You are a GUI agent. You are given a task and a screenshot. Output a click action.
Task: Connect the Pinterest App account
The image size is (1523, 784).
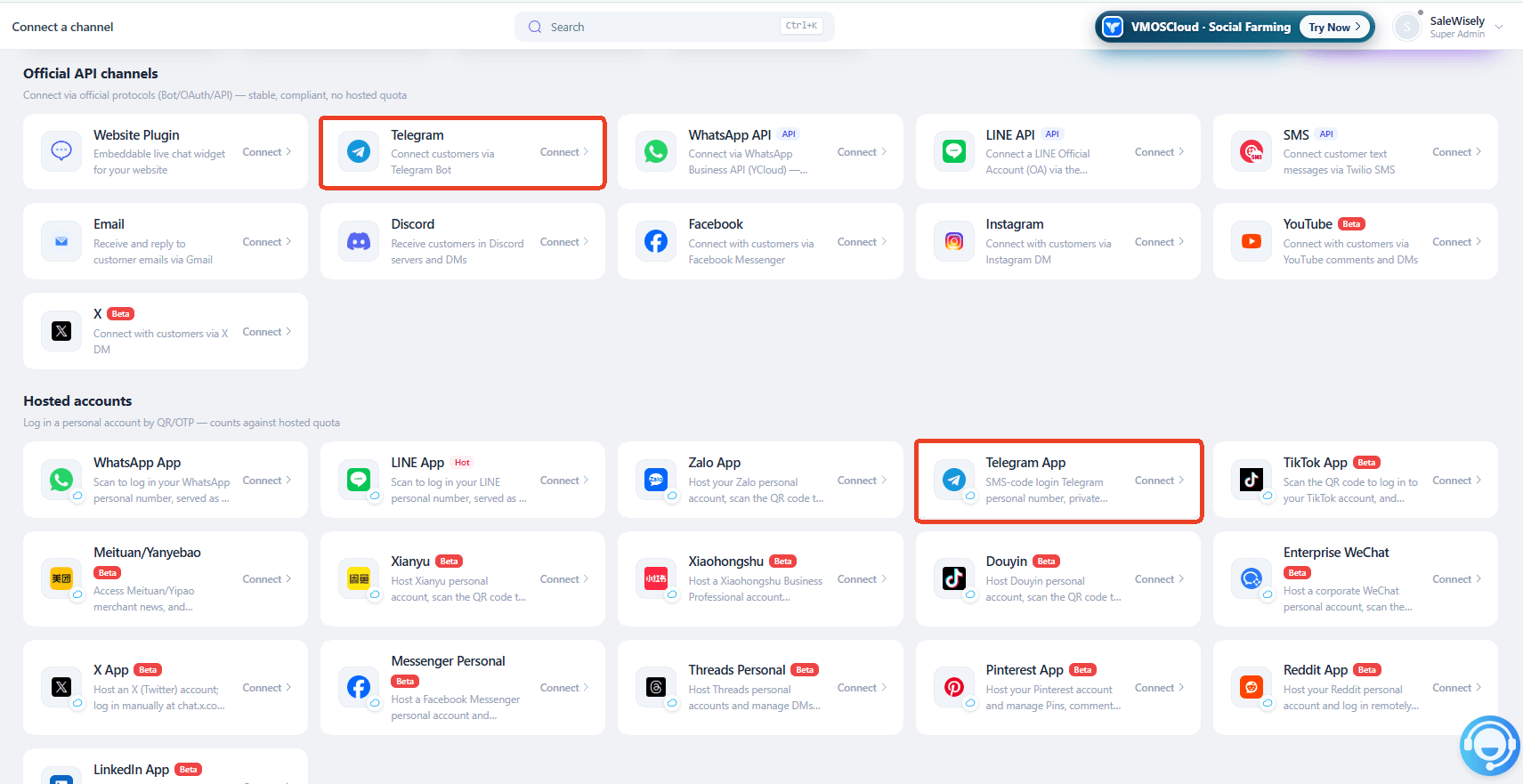(1159, 688)
